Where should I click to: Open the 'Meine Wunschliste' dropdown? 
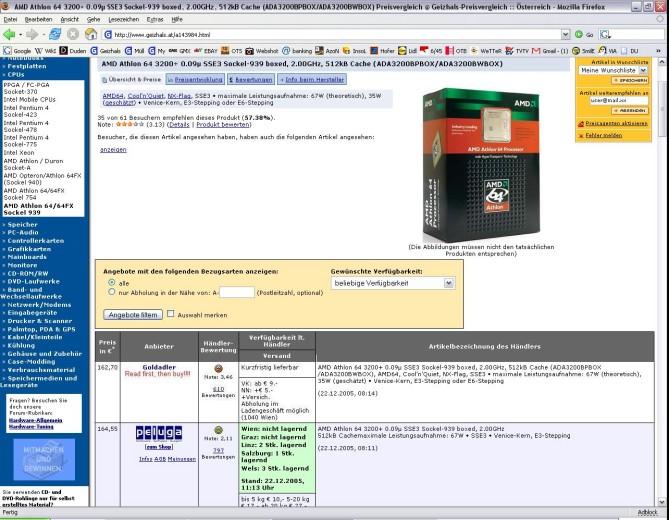click(613, 70)
